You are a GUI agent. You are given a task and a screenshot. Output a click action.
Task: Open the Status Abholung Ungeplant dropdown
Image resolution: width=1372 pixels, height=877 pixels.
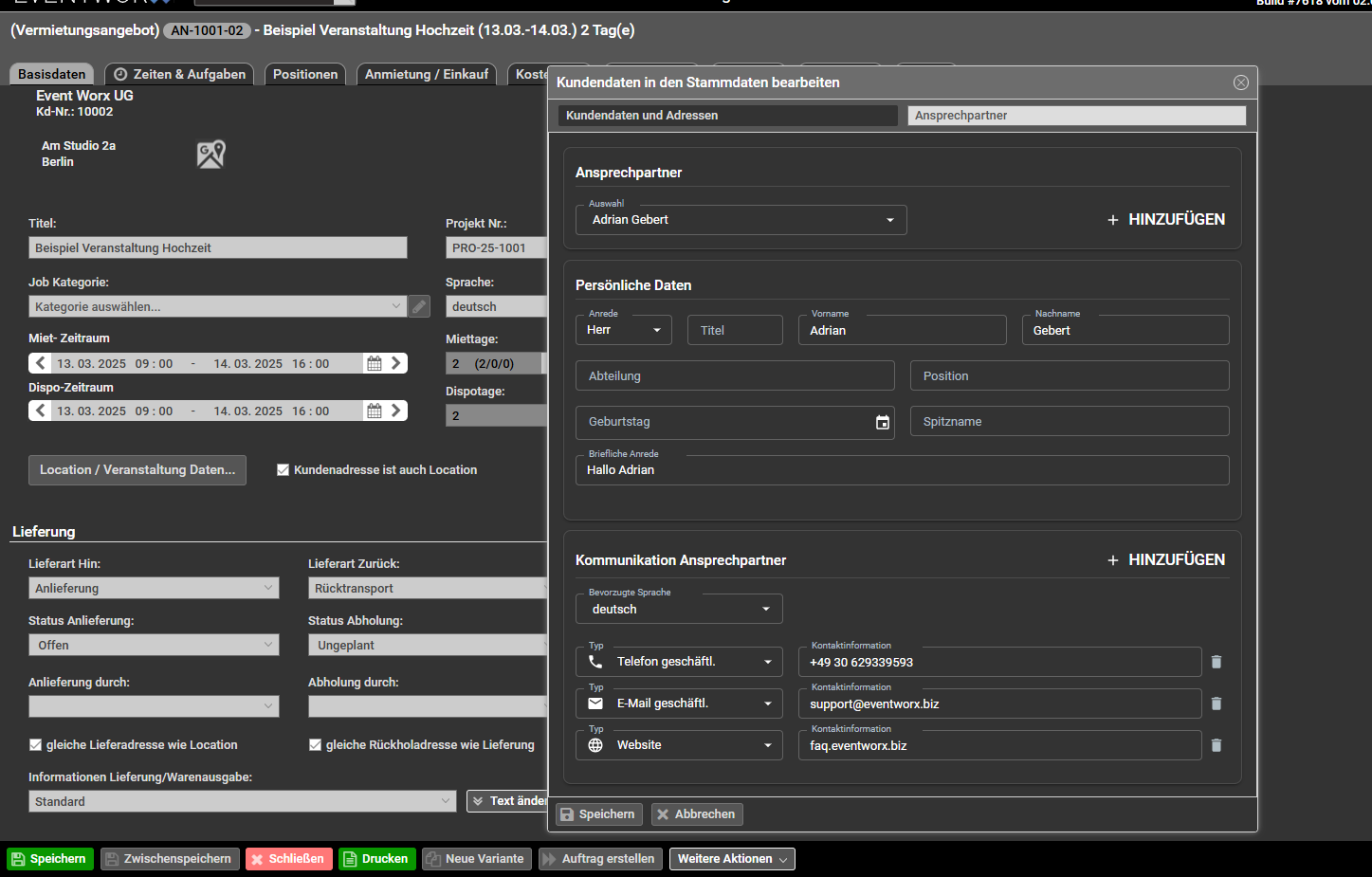click(429, 645)
